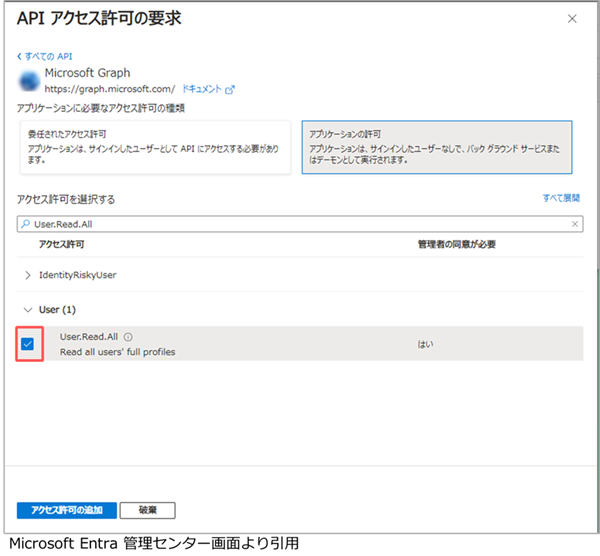Click the magnifier icon in the search box
600x556 pixels.
(27, 225)
